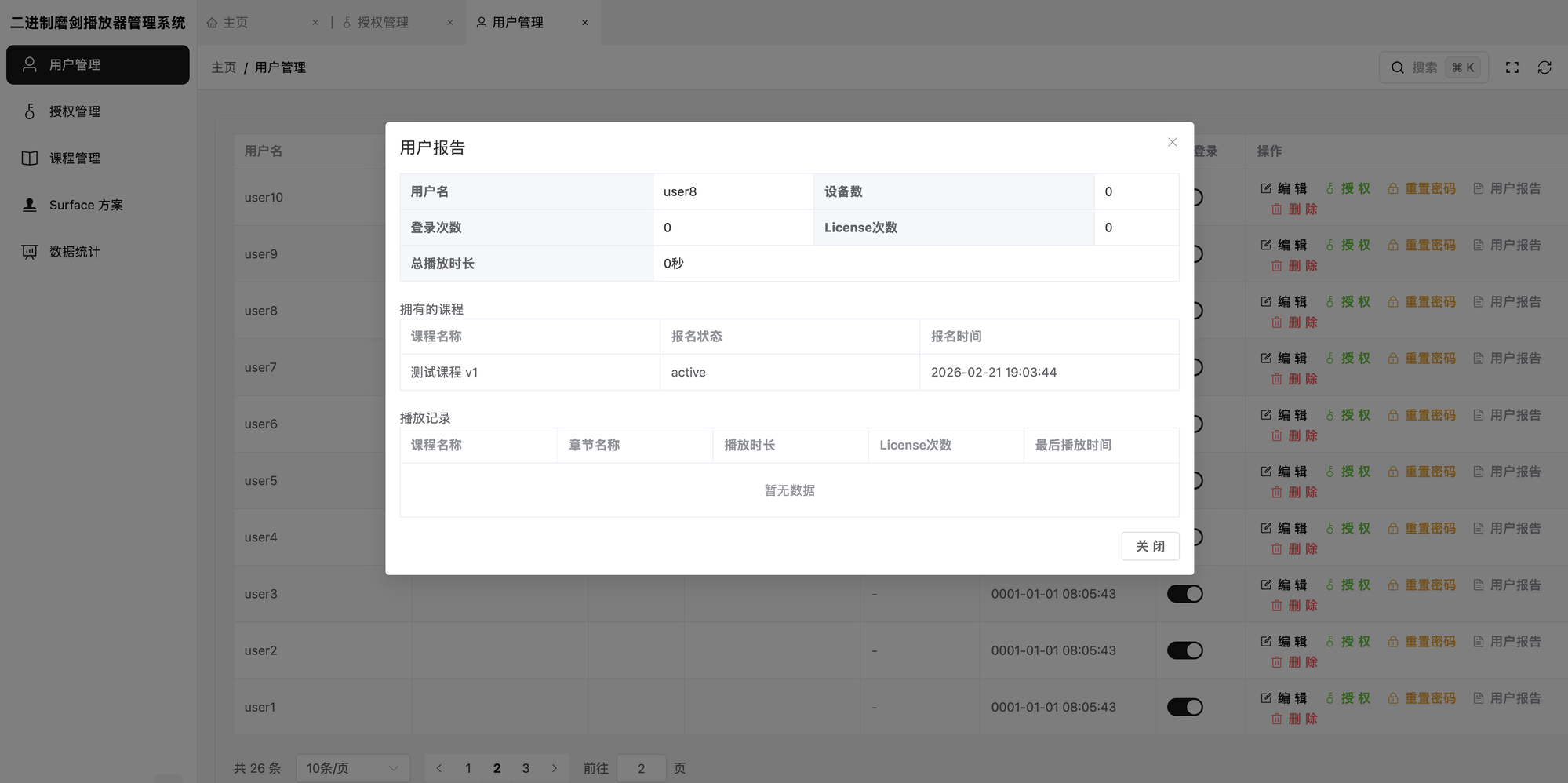
Task: Click the 关闭 button in the dialog
Action: pyautogui.click(x=1150, y=545)
